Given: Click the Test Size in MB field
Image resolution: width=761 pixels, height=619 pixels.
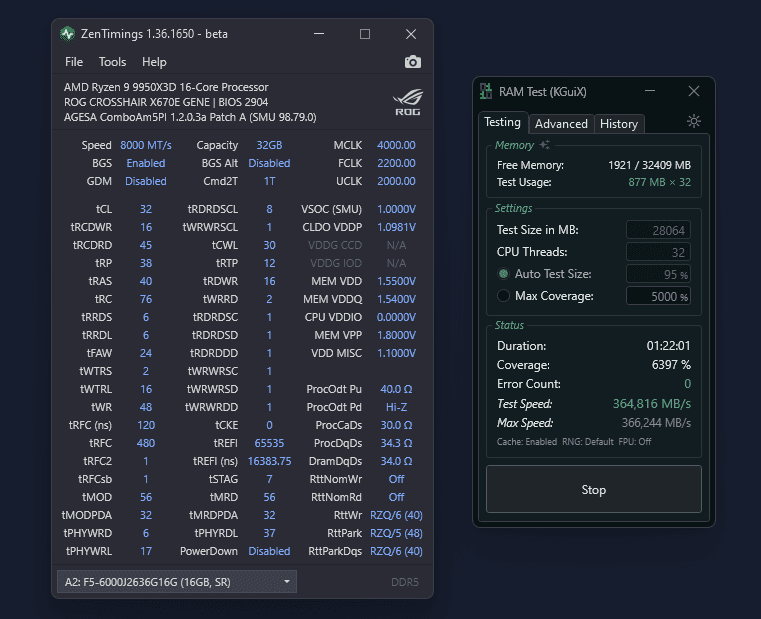Looking at the screenshot, I should pyautogui.click(x=658, y=230).
